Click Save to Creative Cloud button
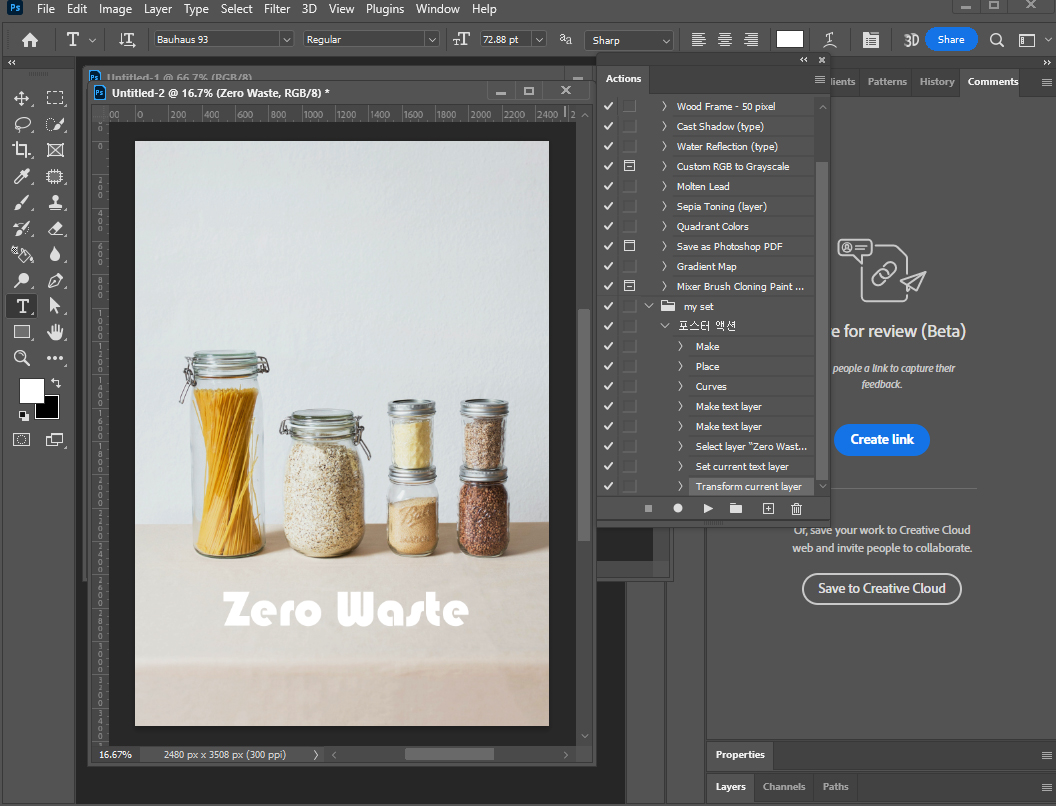The width and height of the screenshot is (1056, 806). pyautogui.click(x=881, y=589)
